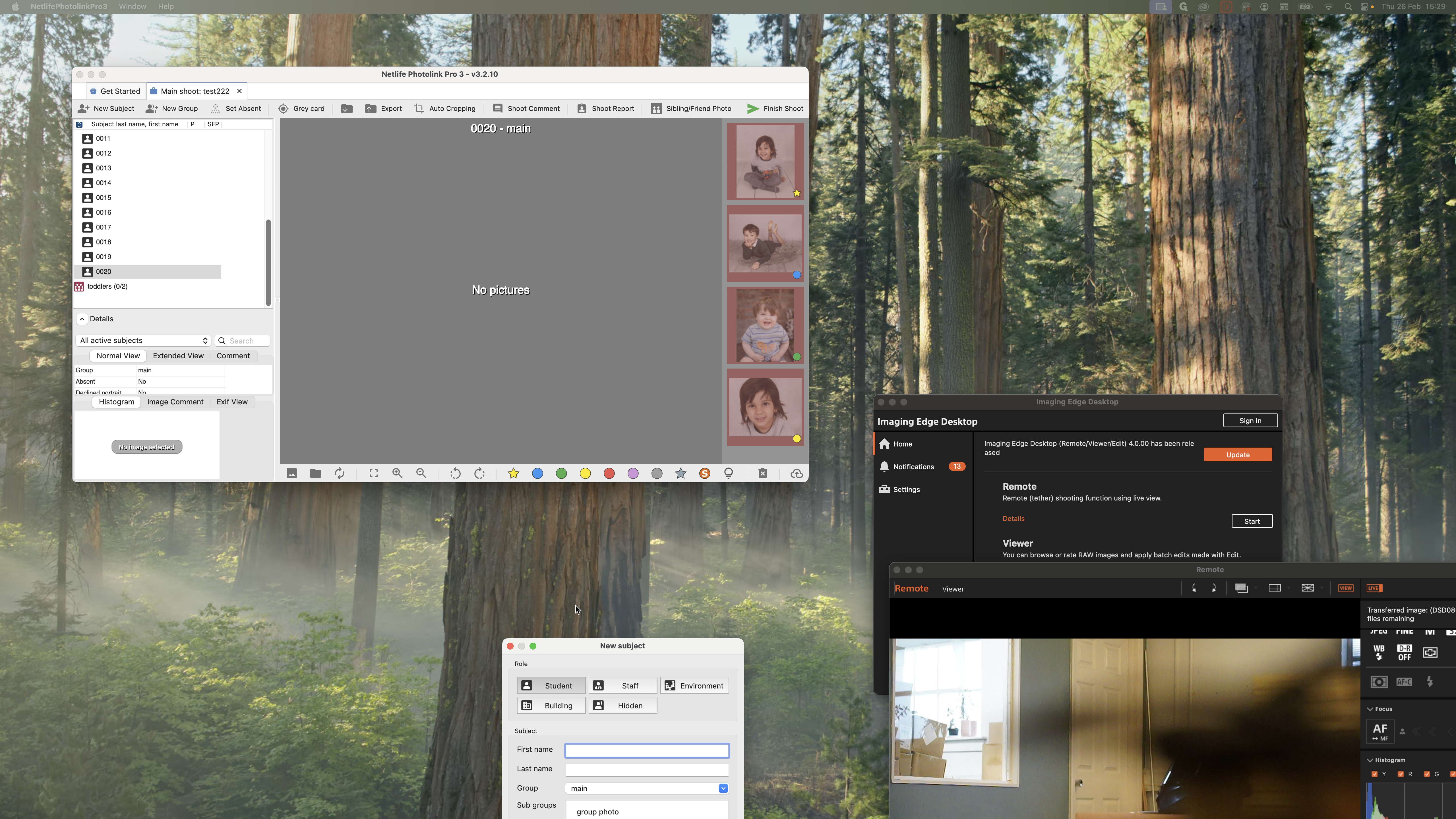Click the Last name input field
Screen dimensions: 1456x819
coord(647,770)
